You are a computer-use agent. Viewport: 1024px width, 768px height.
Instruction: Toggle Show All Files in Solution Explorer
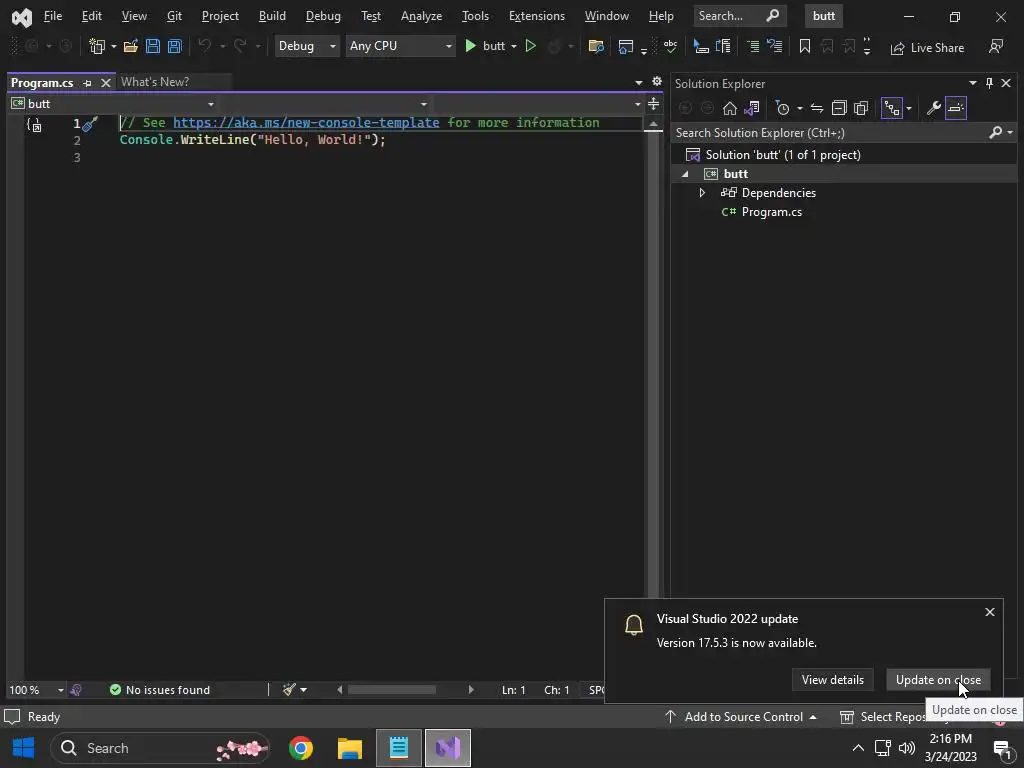[861, 108]
